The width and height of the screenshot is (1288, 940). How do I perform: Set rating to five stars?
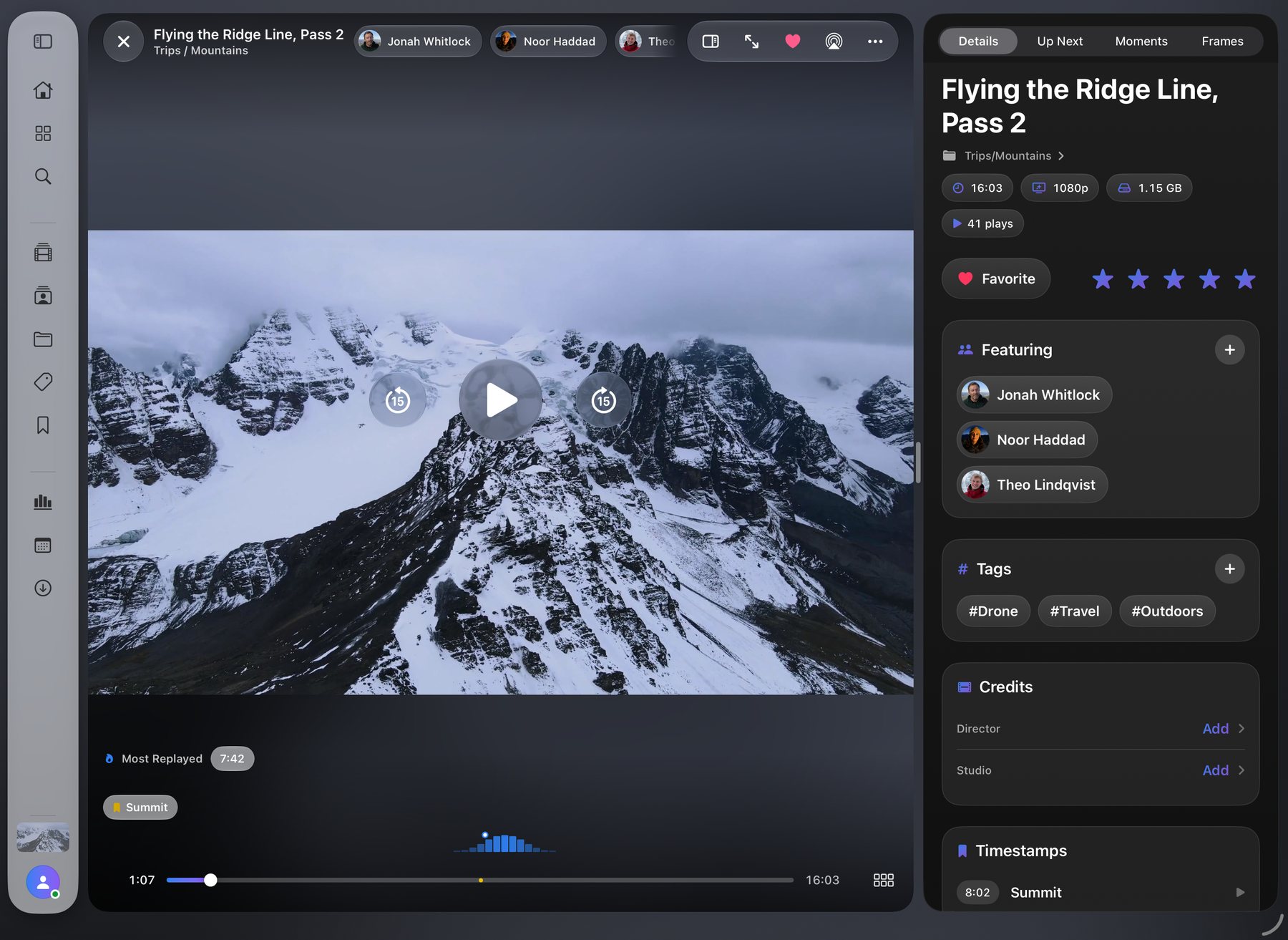[x=1245, y=278]
